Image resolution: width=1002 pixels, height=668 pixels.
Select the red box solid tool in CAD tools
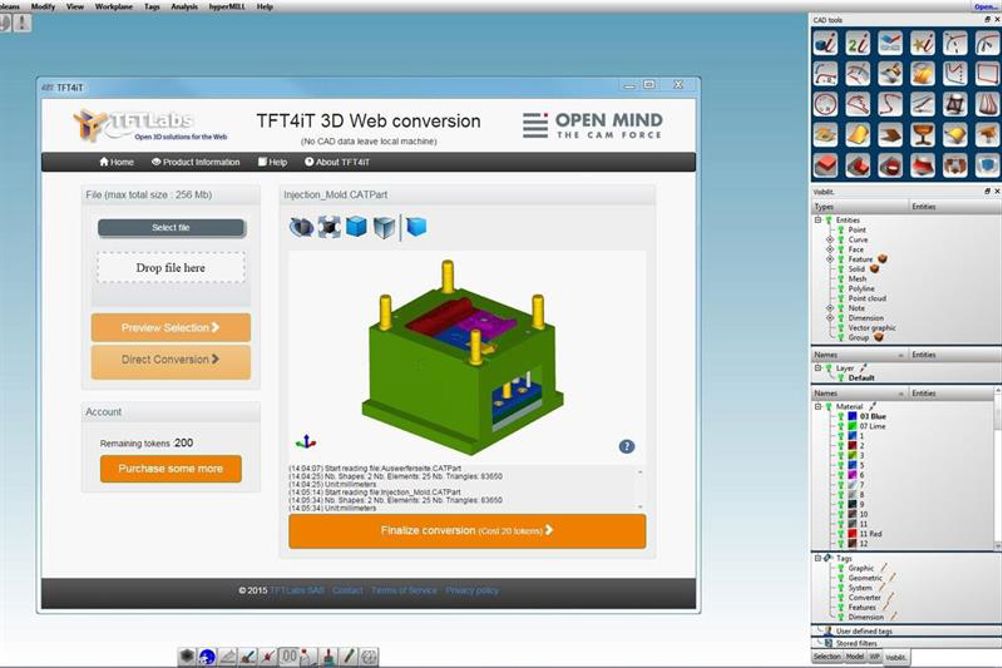(x=825, y=166)
